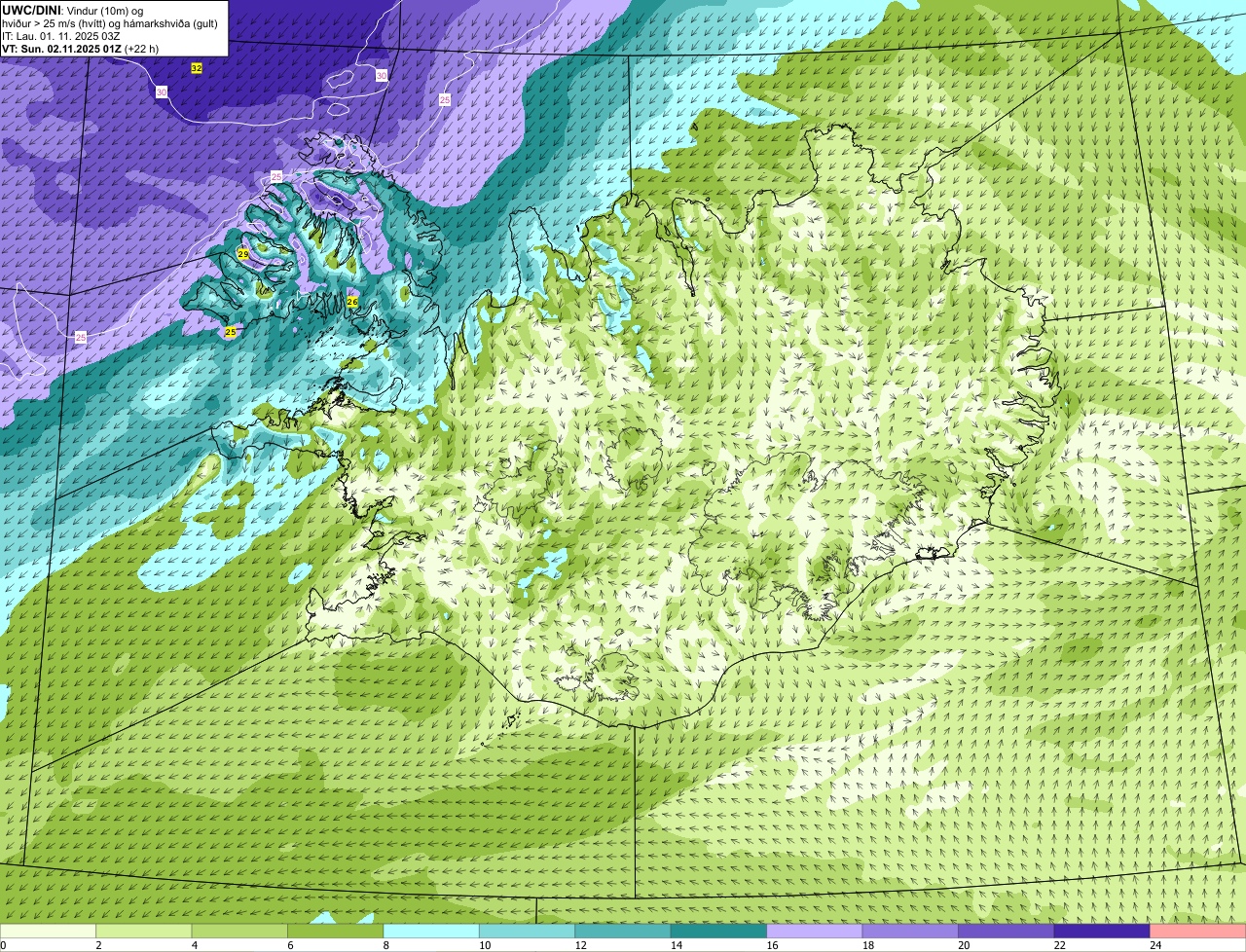This screenshot has width=1246, height=952.
Task: Click the 10–12 m/s turquoise swatch
Action: [x=528, y=931]
